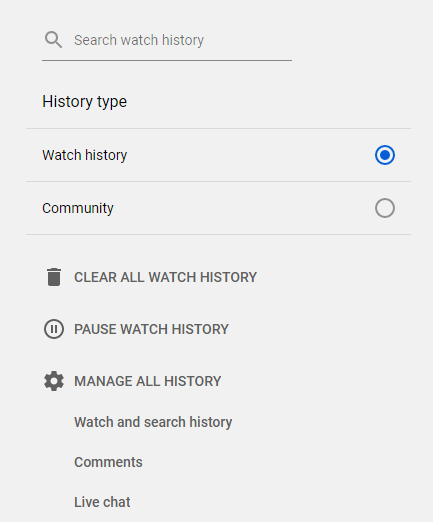
Task: Click the magnifying glass search icon
Action: 53,40
